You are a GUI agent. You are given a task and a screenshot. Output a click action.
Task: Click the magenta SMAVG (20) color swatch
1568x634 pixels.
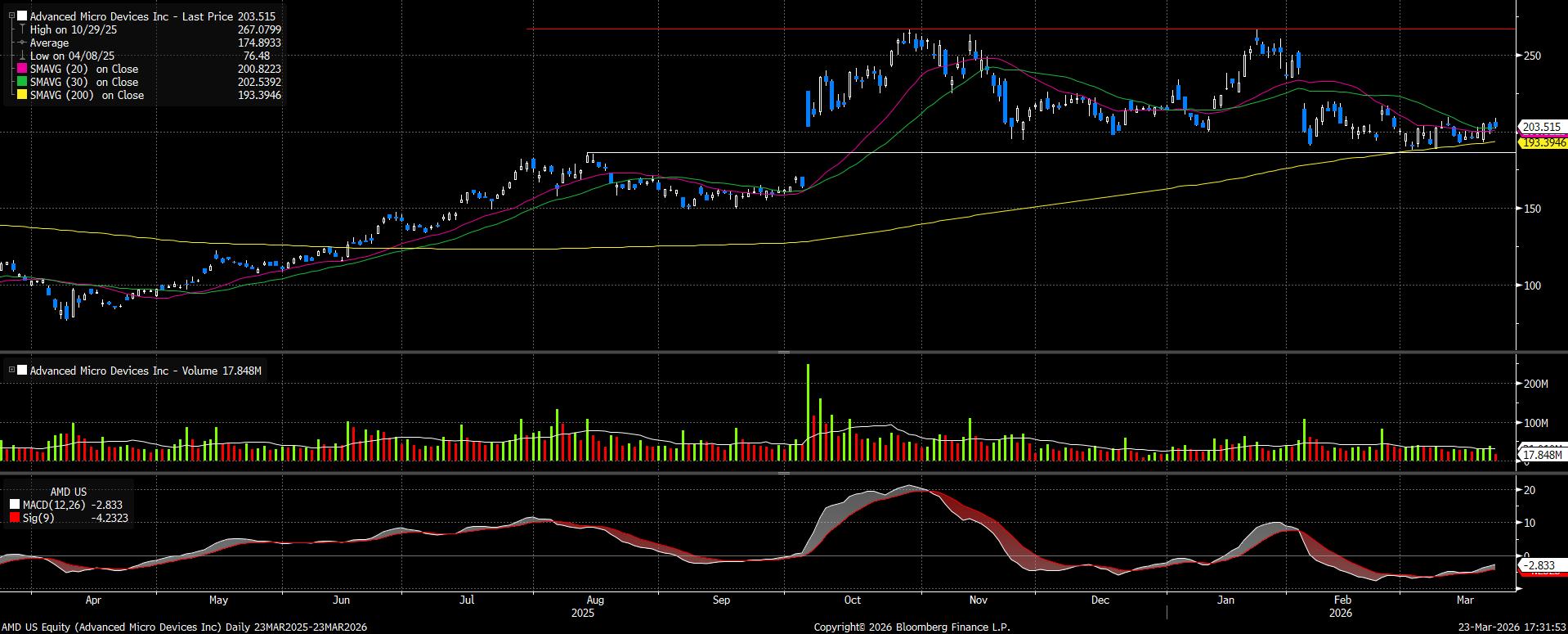[x=22, y=69]
